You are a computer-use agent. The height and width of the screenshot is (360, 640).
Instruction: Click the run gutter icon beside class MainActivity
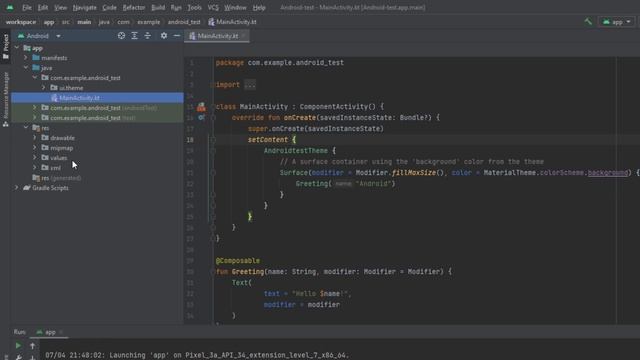201,107
